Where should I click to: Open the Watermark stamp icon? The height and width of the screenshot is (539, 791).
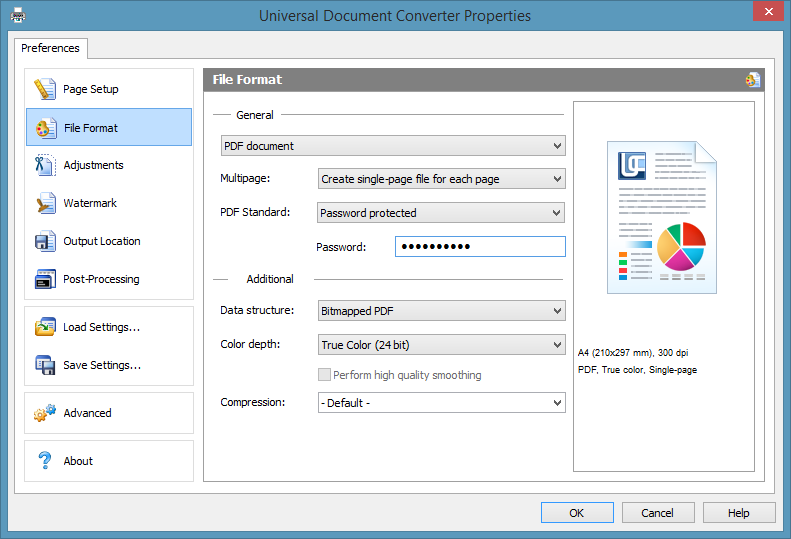46,203
